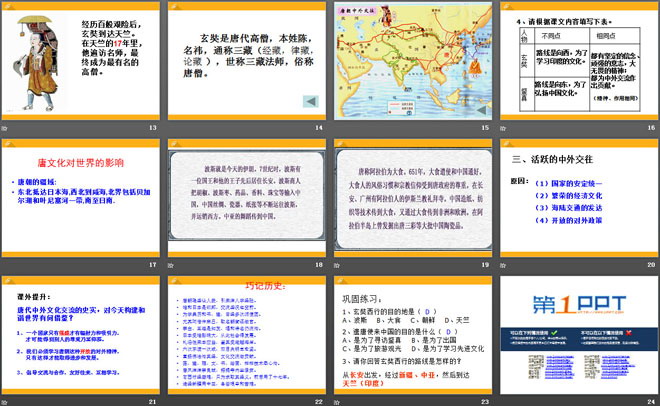Viewport: 660px width, 406px height.
Task: Click slide number label 22
Action: (x=319, y=402)
